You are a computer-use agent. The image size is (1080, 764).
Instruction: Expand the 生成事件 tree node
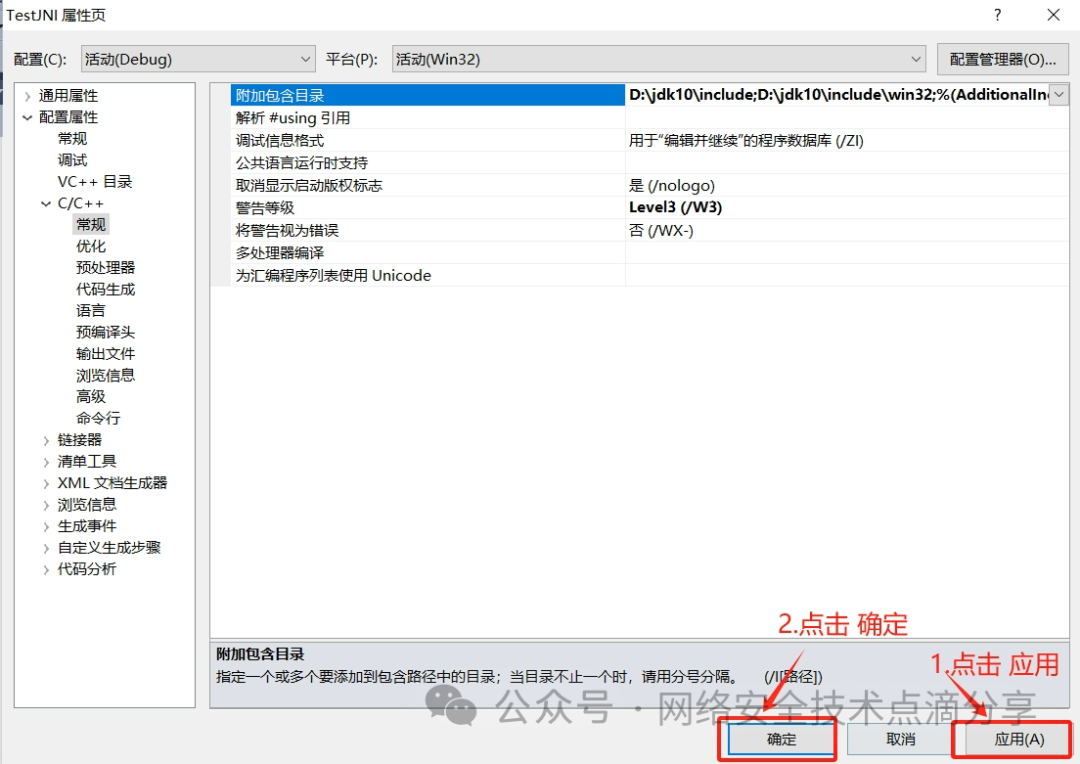pyautogui.click(x=46, y=527)
